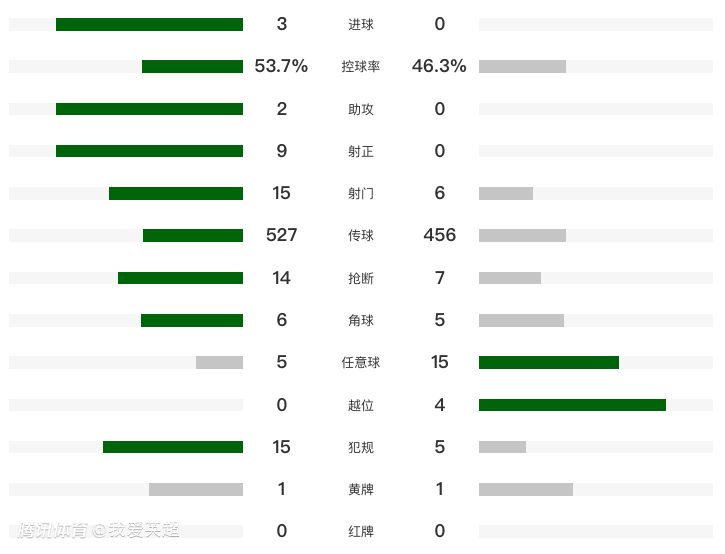Click the 腾讯体育 watermark text
Screen dimensions: 725x554
point(52,530)
